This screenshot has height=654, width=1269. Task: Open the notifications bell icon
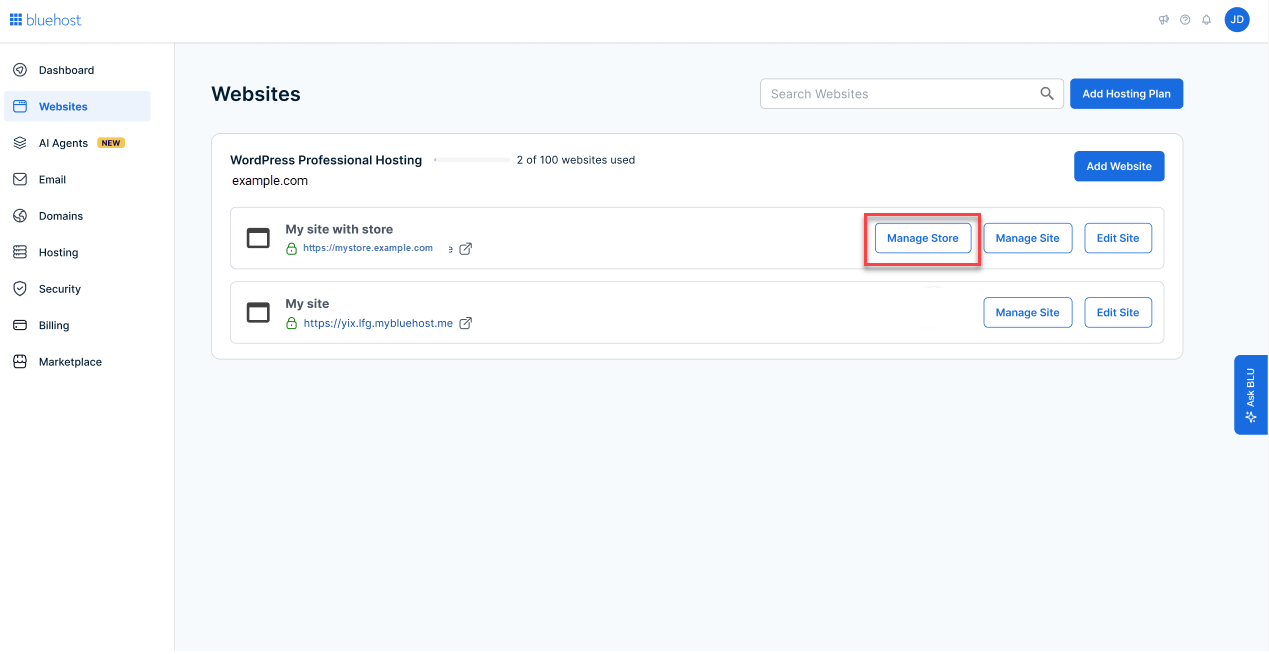(1207, 19)
